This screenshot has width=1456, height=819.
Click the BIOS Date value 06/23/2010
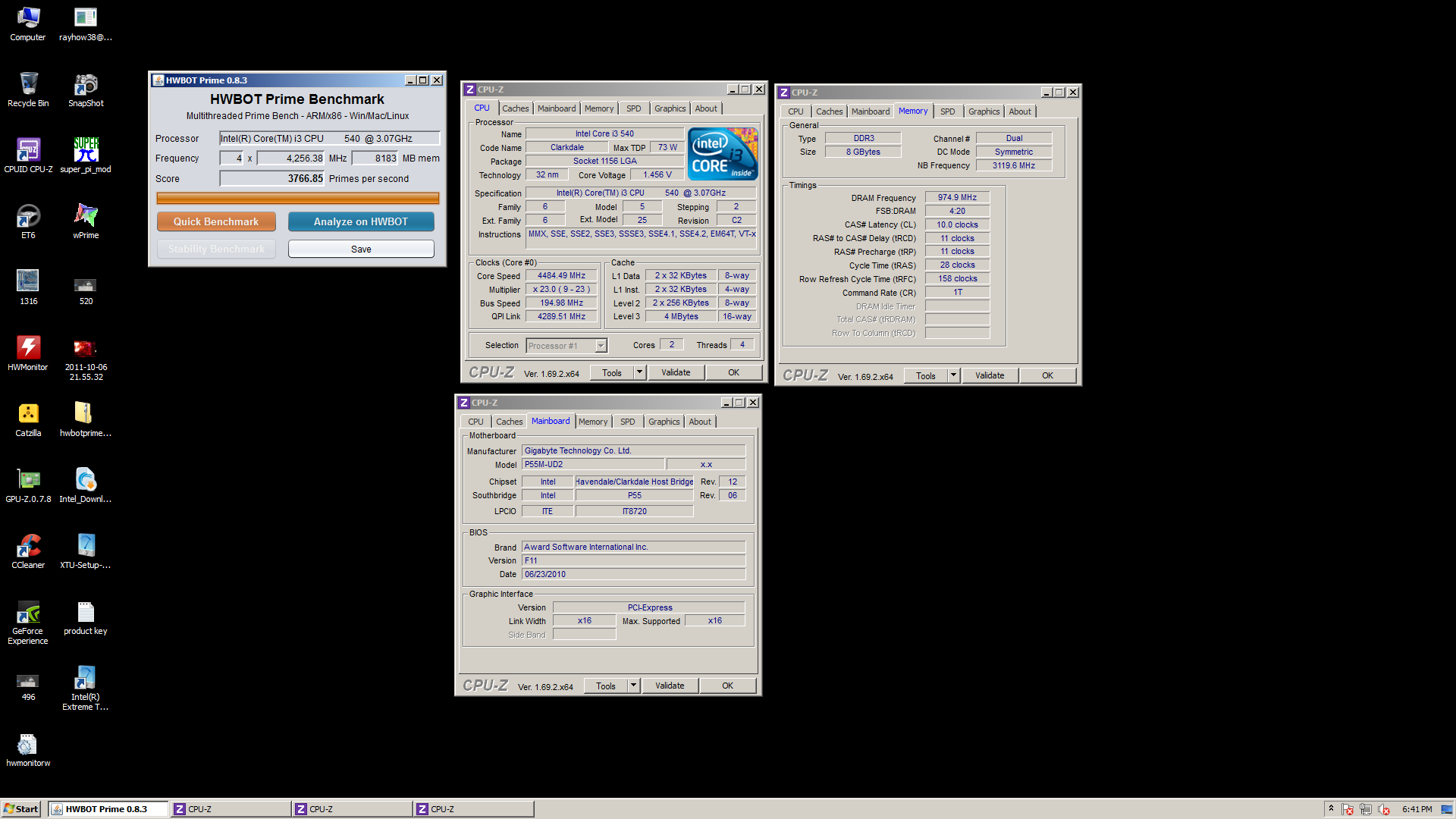tap(633, 574)
